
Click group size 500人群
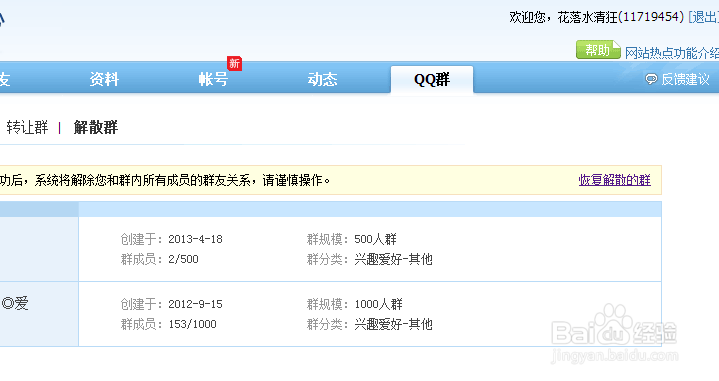(376, 239)
